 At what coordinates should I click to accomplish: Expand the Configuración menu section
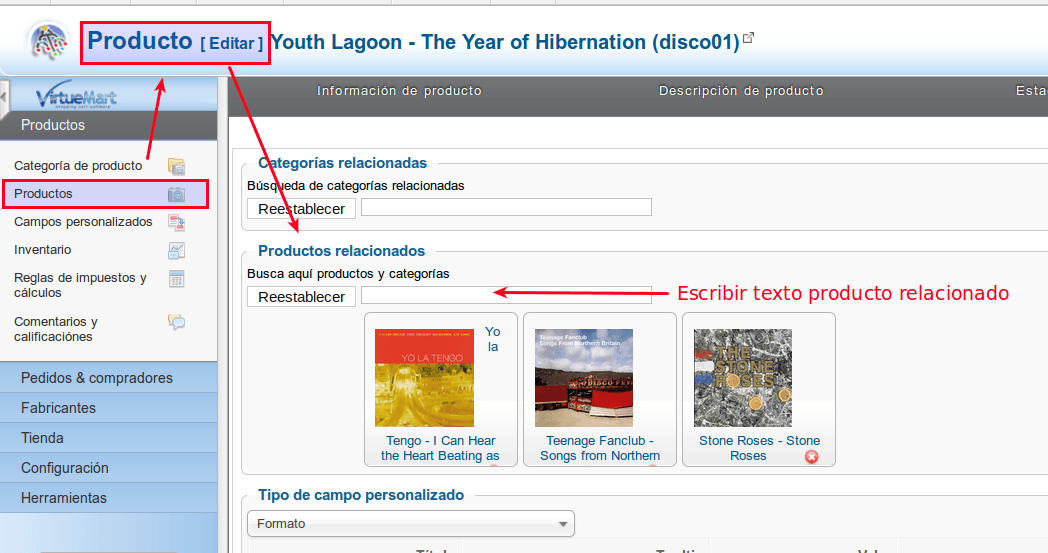tap(108, 468)
